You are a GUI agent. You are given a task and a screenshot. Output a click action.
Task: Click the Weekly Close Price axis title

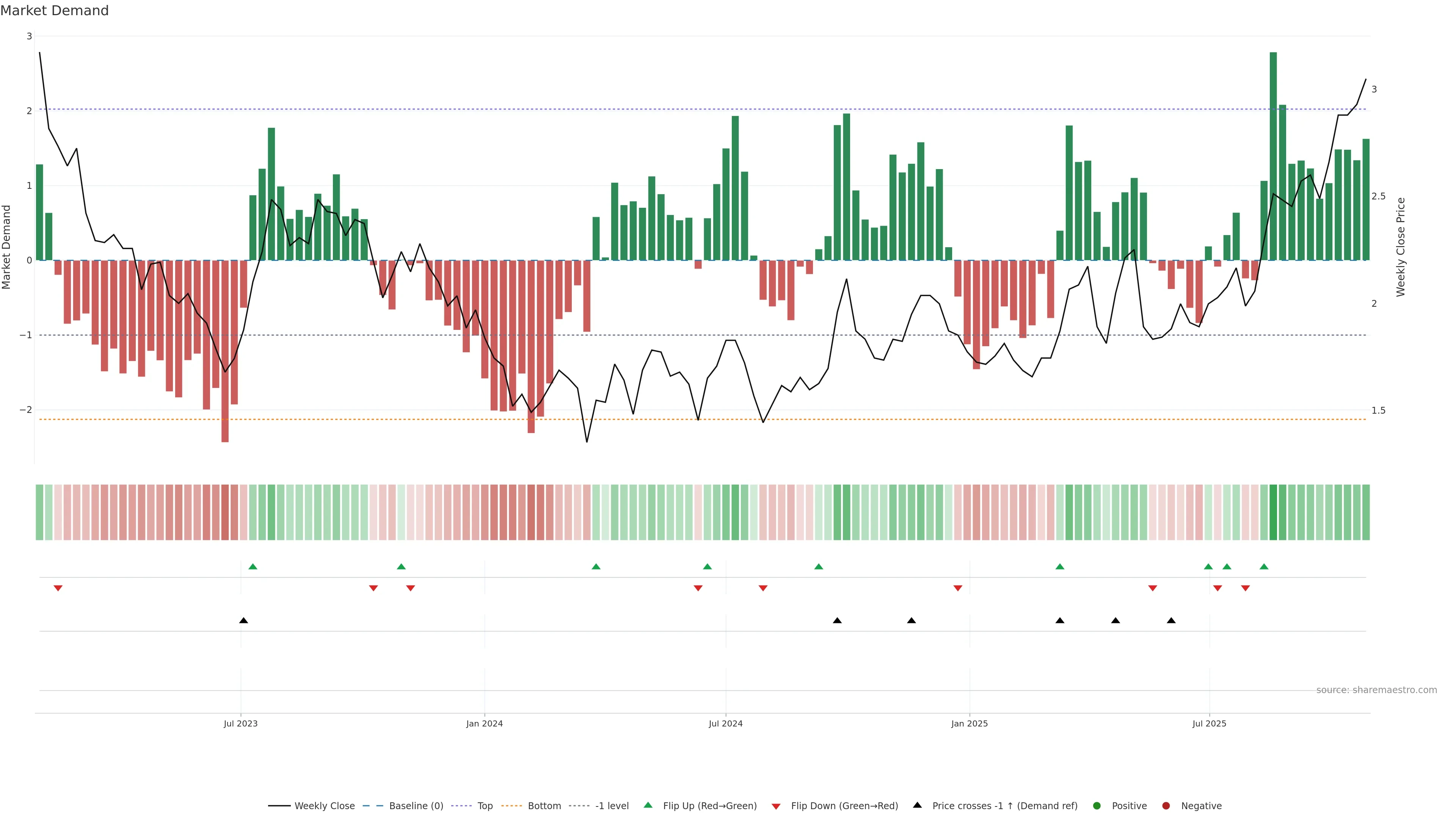coord(1401,247)
